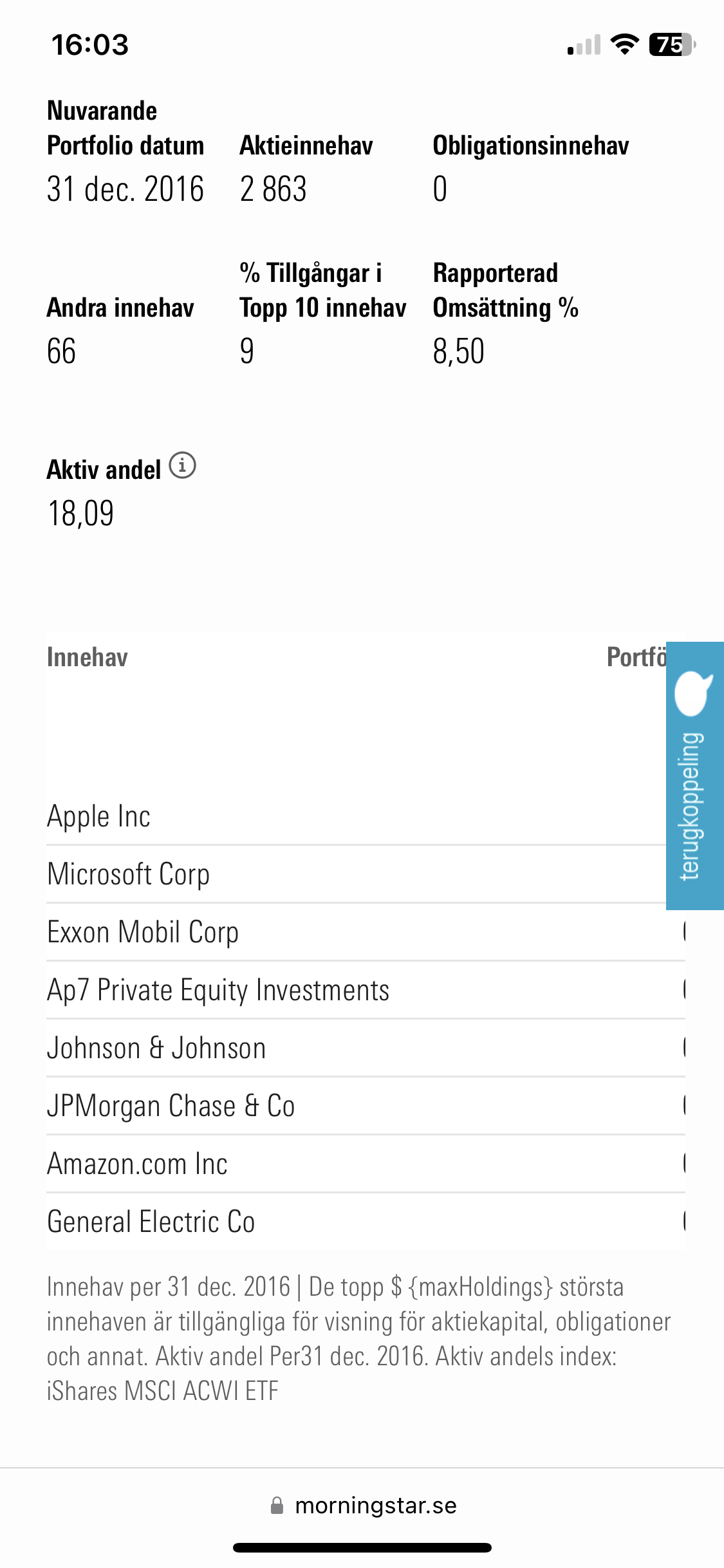The image size is (724, 1568).
Task: Open Microsoft Corp holding
Action: coord(129,874)
